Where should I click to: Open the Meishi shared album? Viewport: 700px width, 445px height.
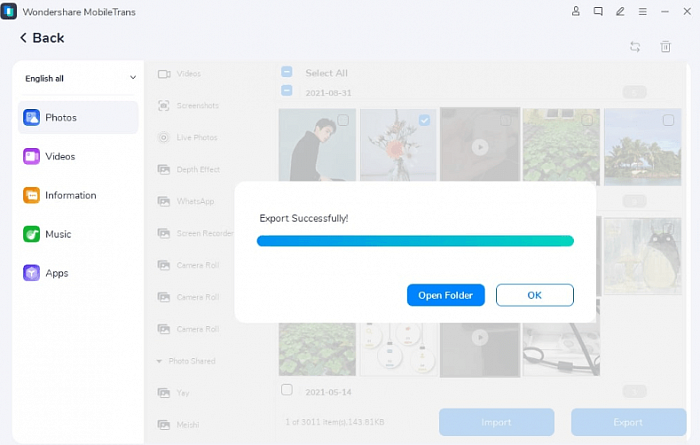click(178, 424)
